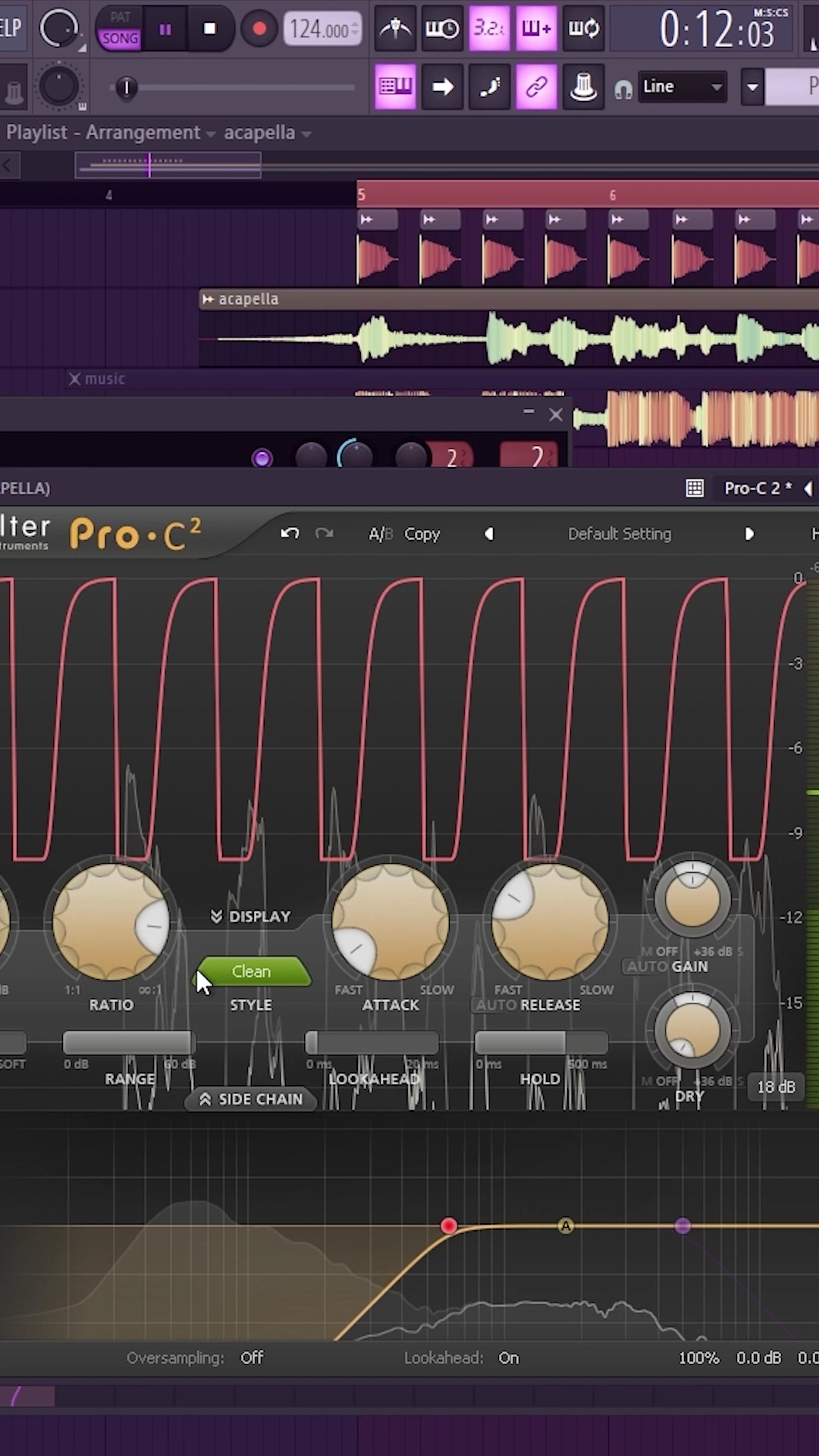The image size is (819, 1456).
Task: Open the 18 dB display range selector
Action: (x=776, y=1087)
